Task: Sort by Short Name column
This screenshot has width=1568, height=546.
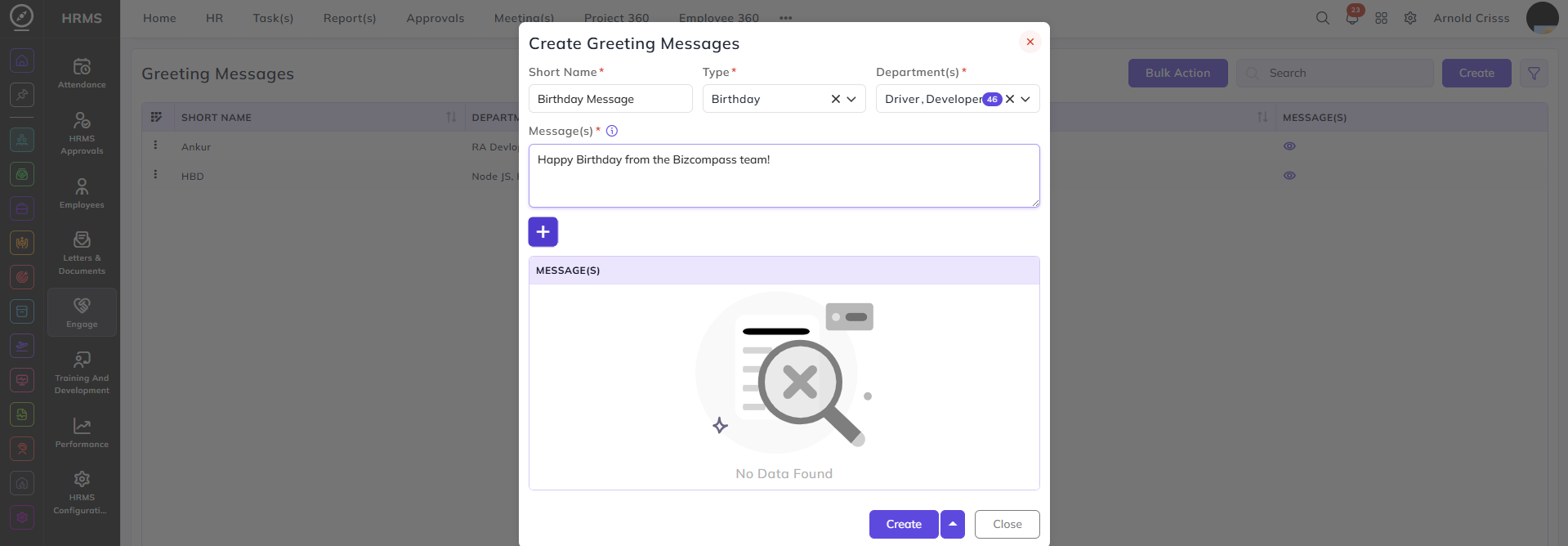Action: coord(451,117)
